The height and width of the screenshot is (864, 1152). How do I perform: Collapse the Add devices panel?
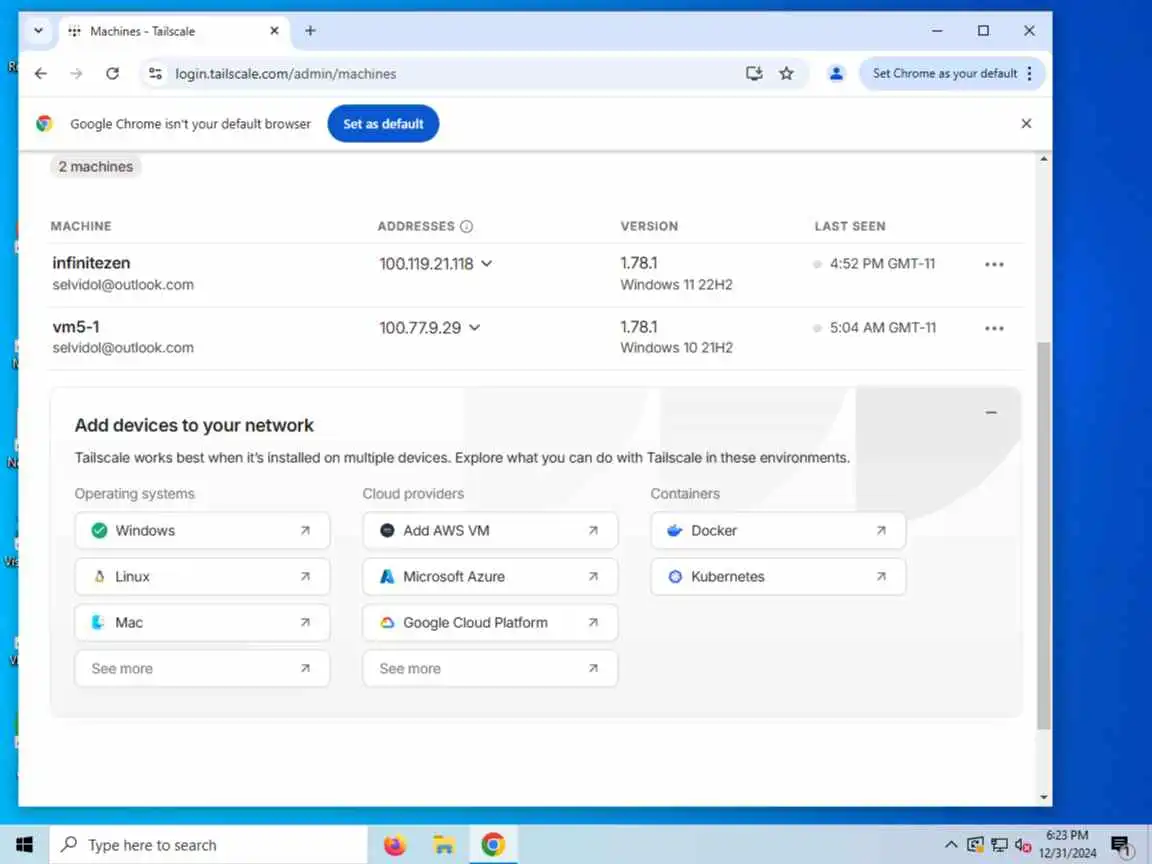pyautogui.click(x=991, y=413)
